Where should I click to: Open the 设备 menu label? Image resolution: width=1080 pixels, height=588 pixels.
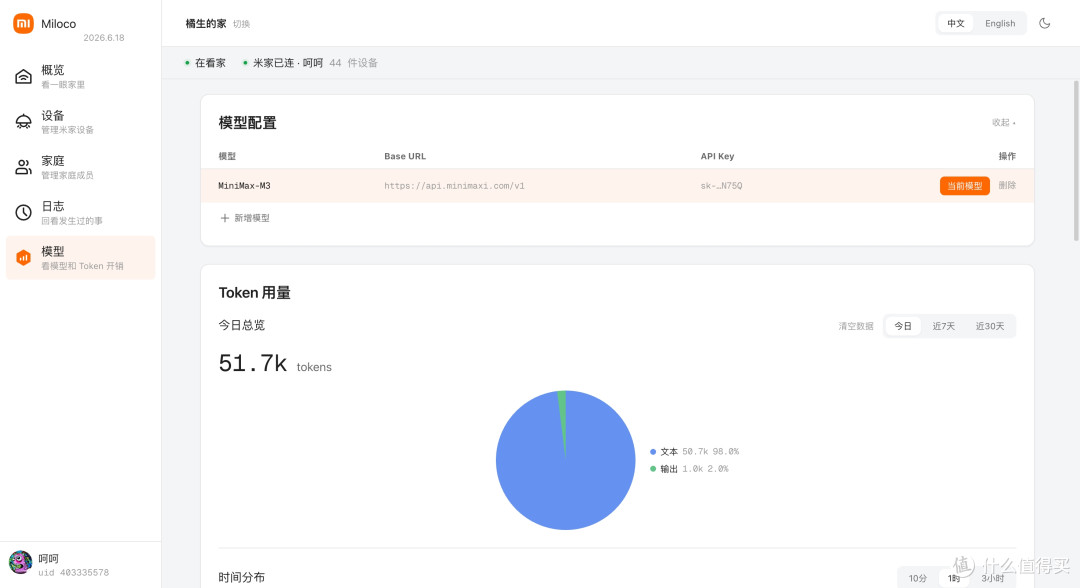tap(52, 116)
